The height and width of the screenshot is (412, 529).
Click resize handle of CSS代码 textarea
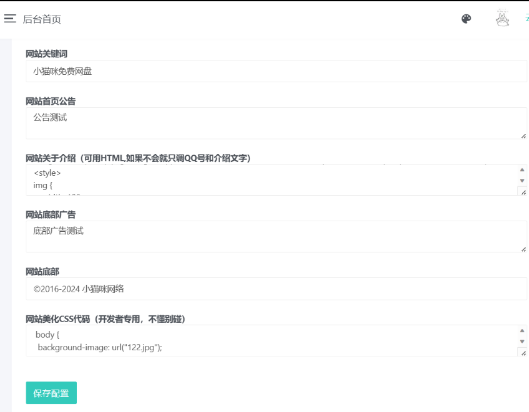[x=523, y=353]
